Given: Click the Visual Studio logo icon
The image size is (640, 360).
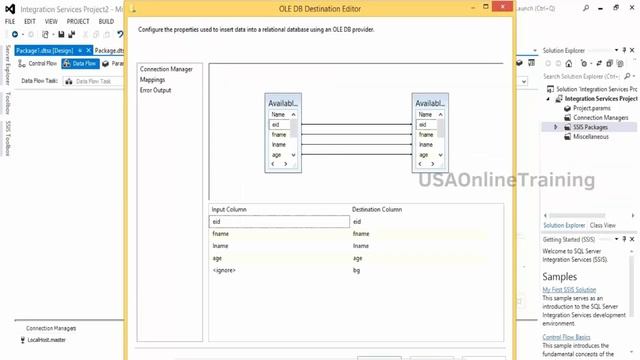Looking at the screenshot, I should tap(10, 9).
